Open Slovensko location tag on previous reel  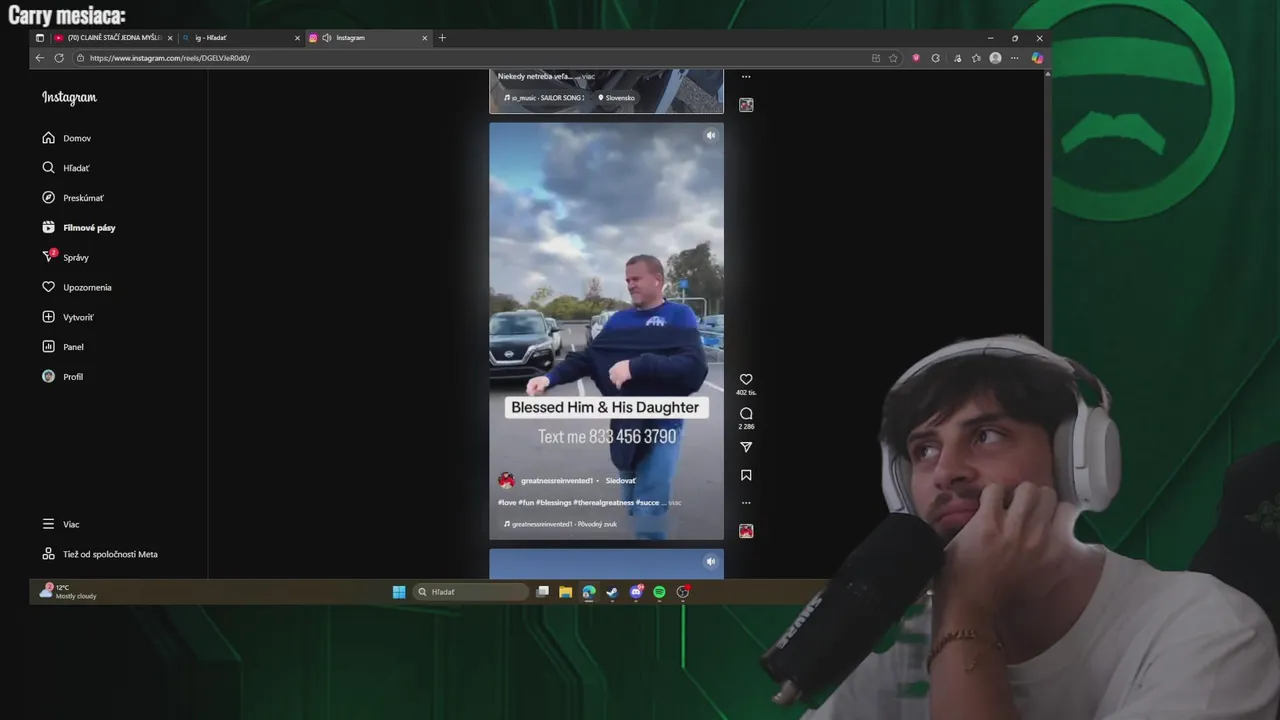tap(617, 98)
